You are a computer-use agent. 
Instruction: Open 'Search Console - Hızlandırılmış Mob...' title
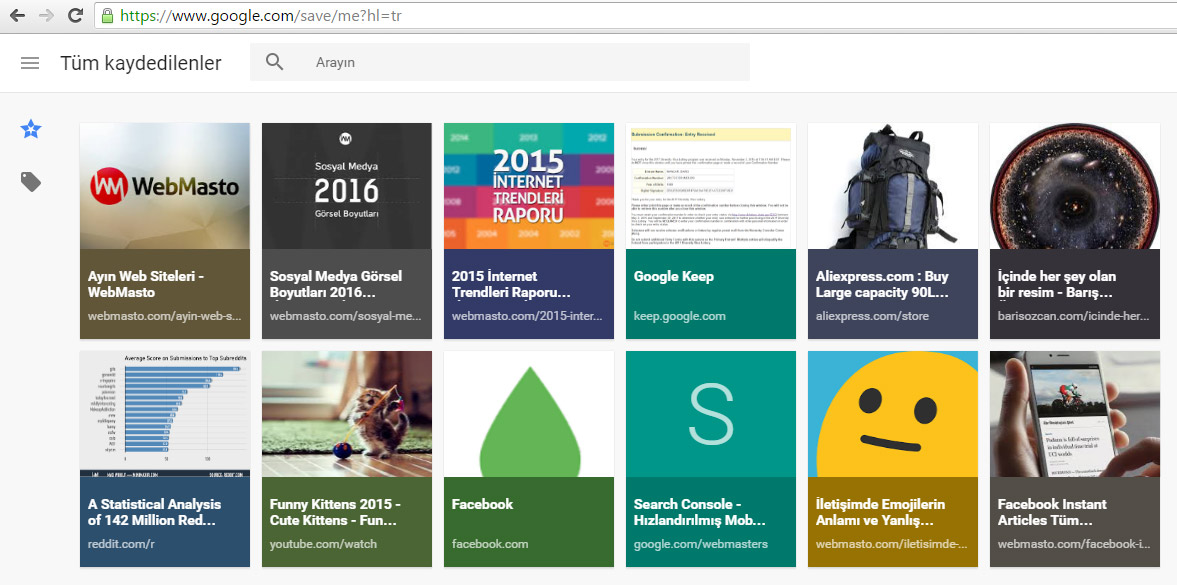(700, 512)
